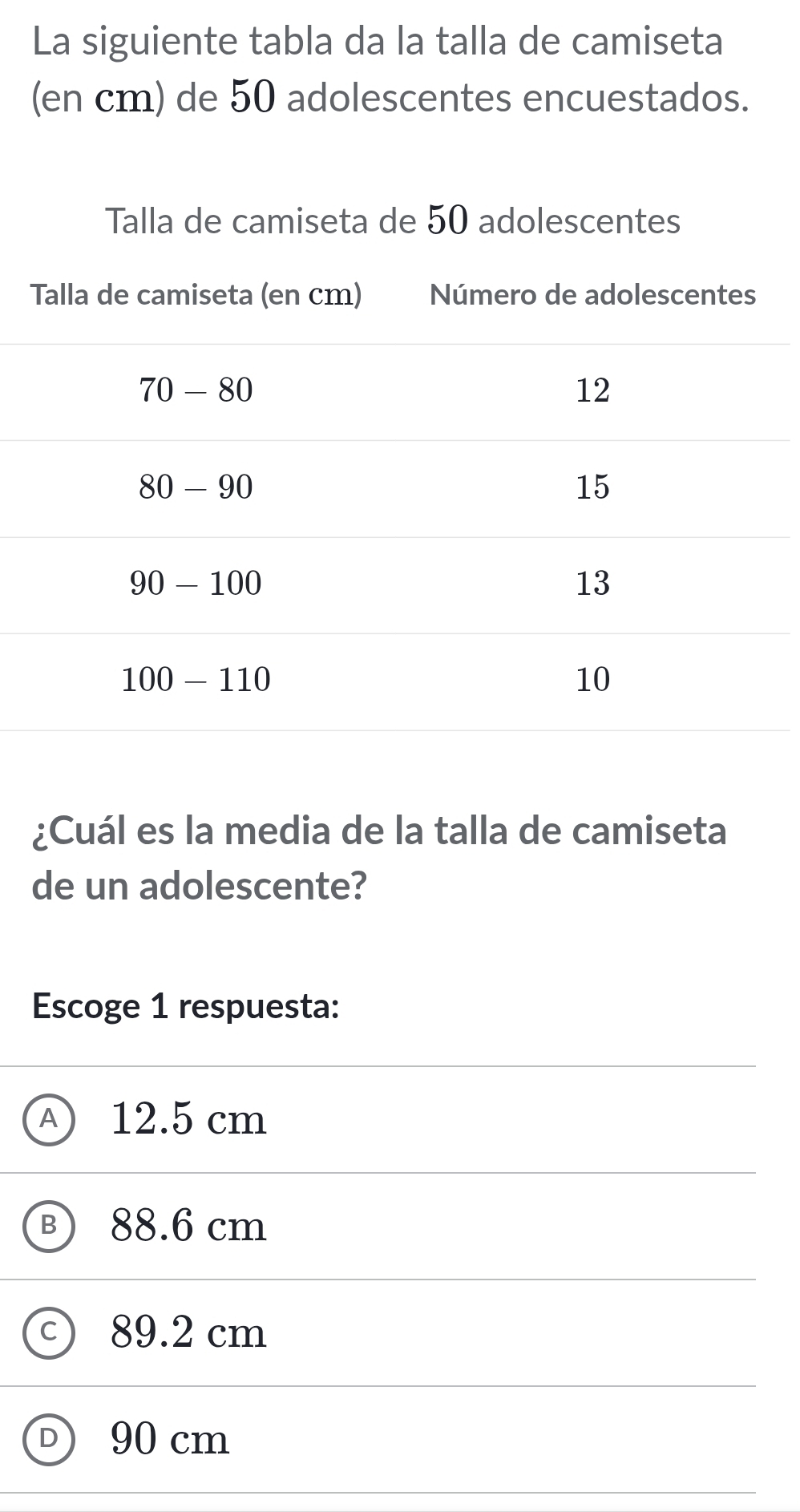This screenshot has width=800, height=1512.
Task: Click the table title "Talla de camiseta de 50 adolescentes"
Action: pos(393,221)
